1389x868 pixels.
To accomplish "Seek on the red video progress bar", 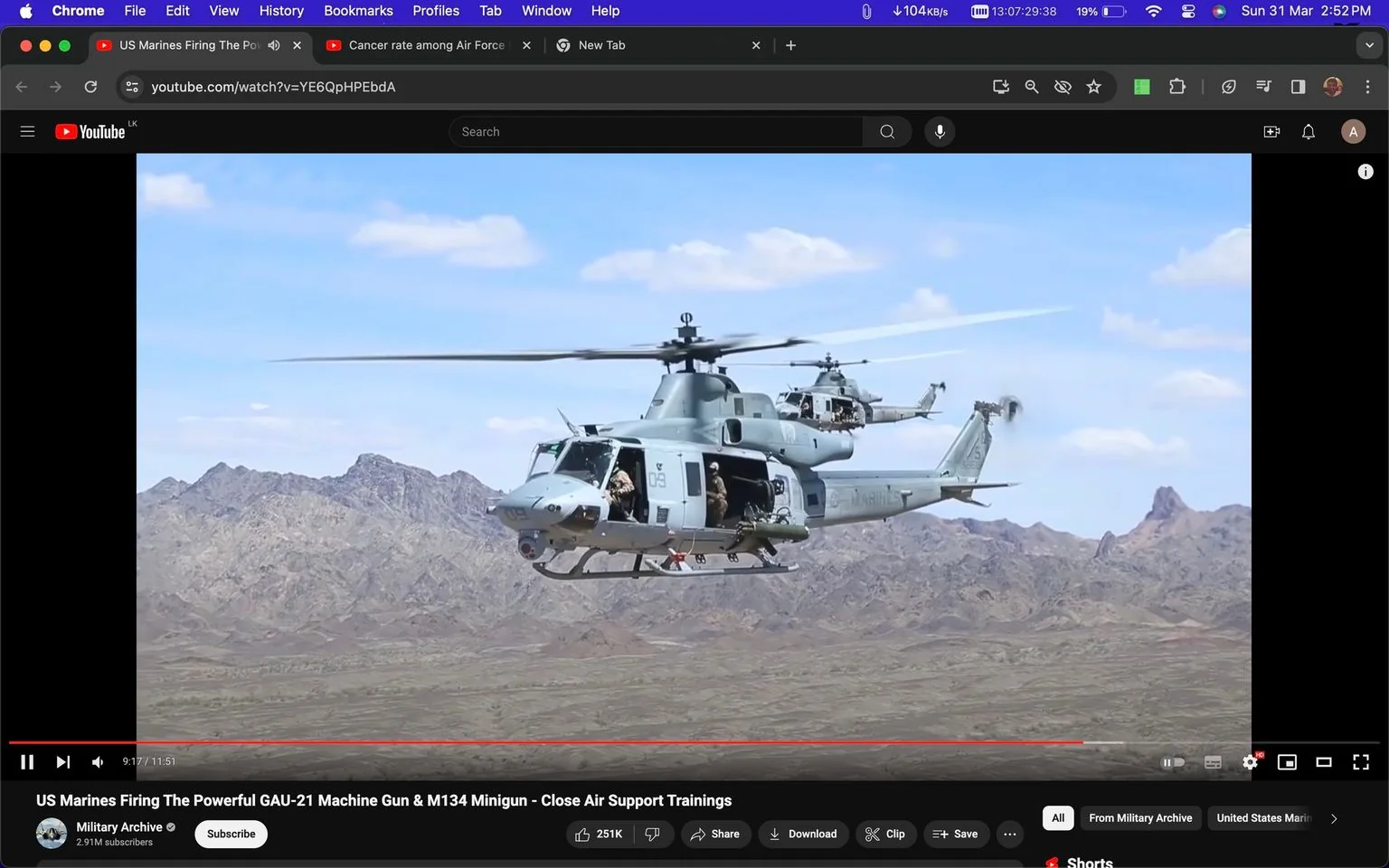I will (x=694, y=742).
